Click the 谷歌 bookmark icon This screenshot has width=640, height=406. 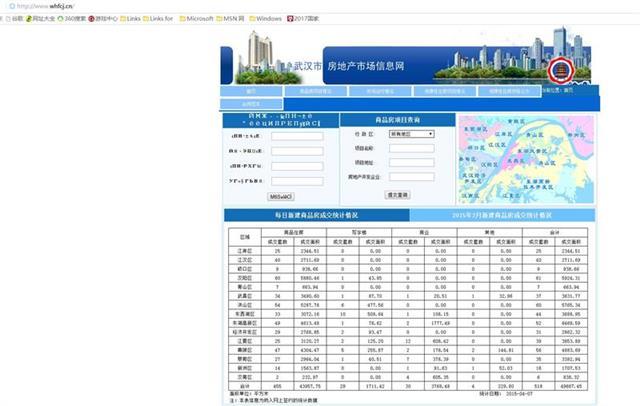tap(5, 18)
